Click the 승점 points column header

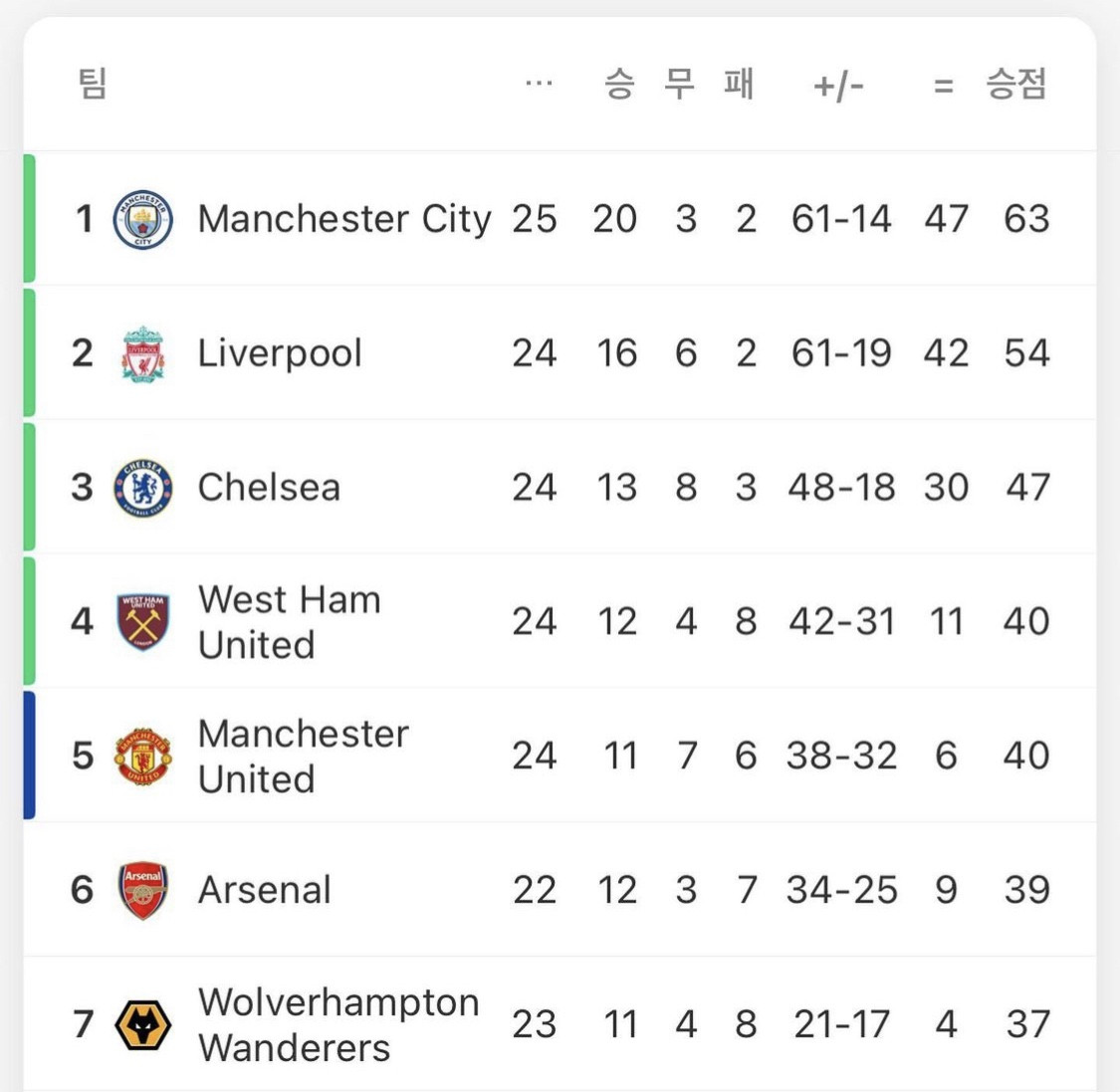pos(1015,84)
